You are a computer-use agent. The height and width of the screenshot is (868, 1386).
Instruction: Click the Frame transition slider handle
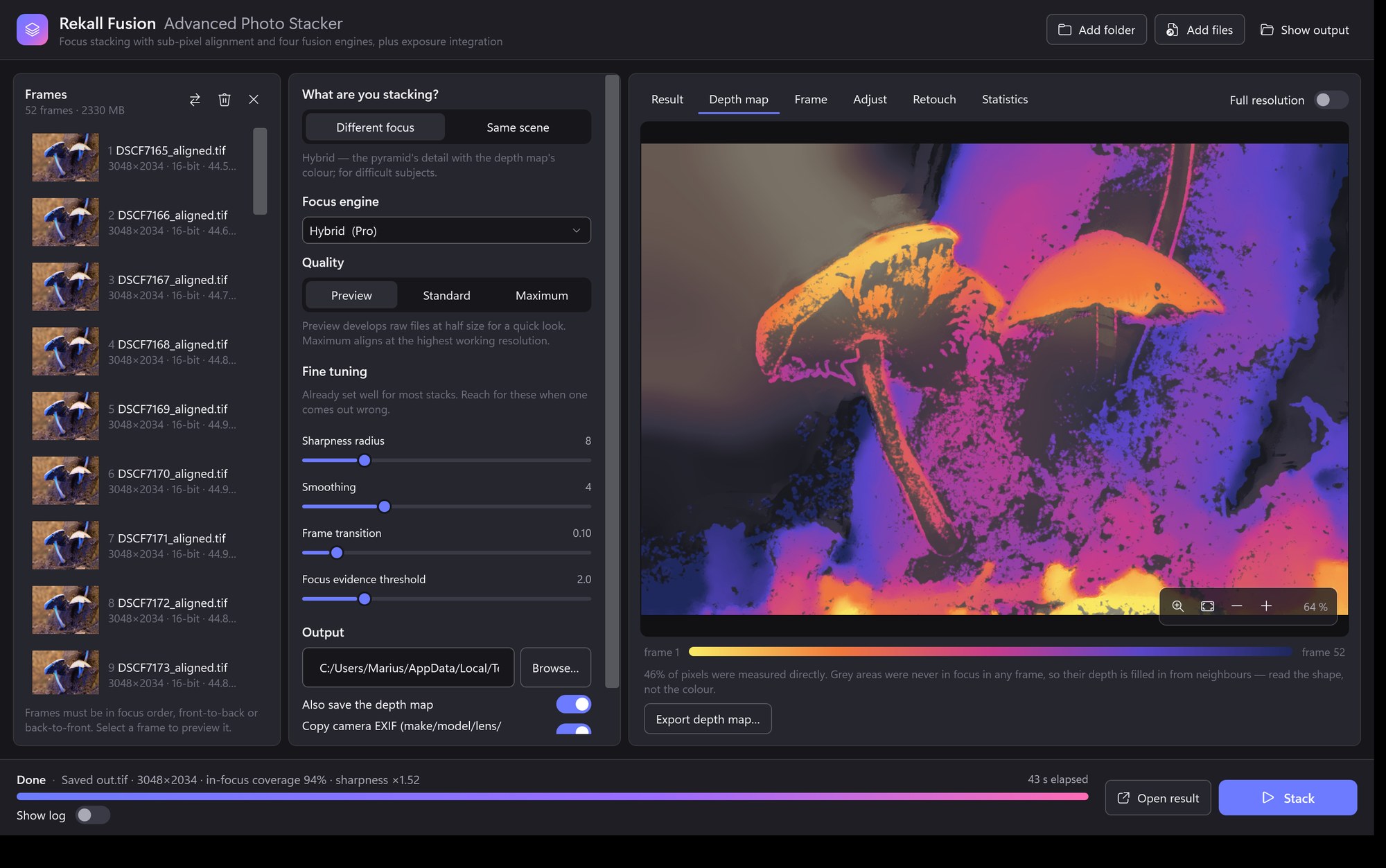337,553
